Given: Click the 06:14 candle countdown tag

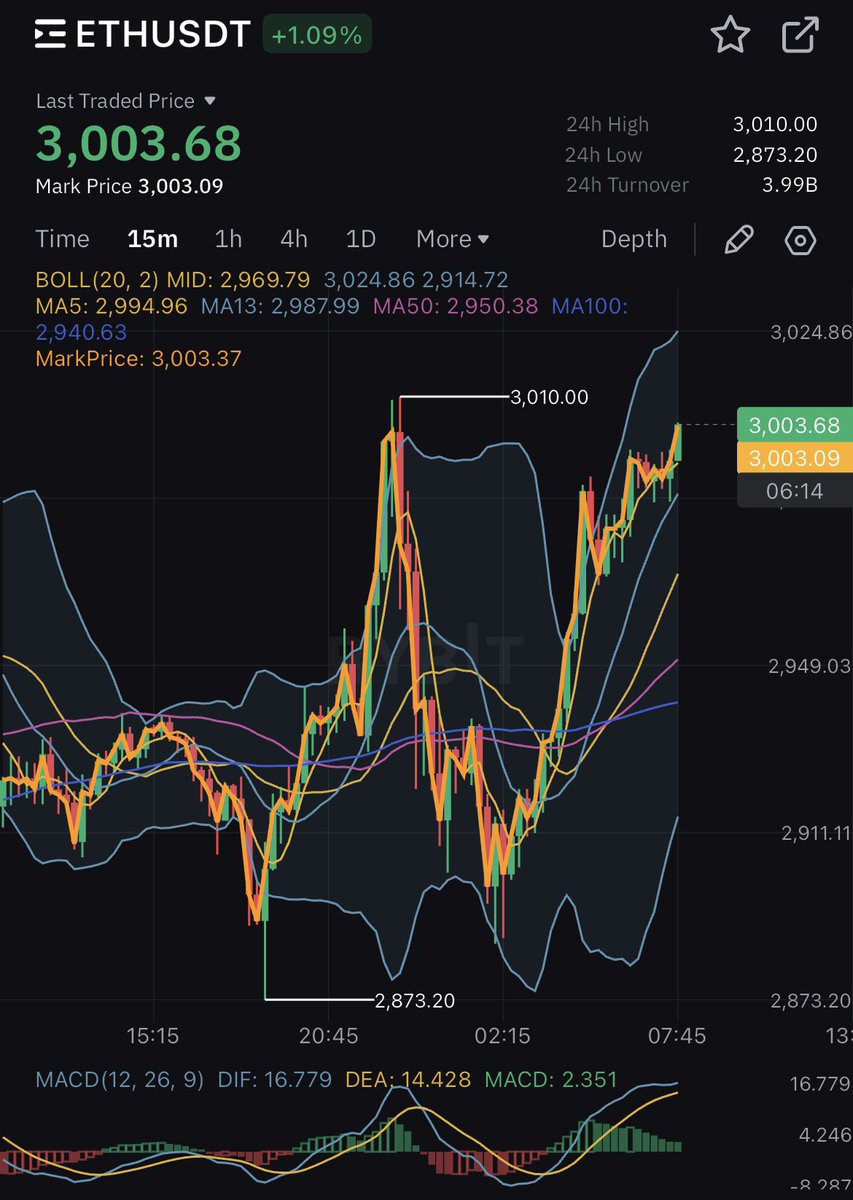Looking at the screenshot, I should [794, 491].
